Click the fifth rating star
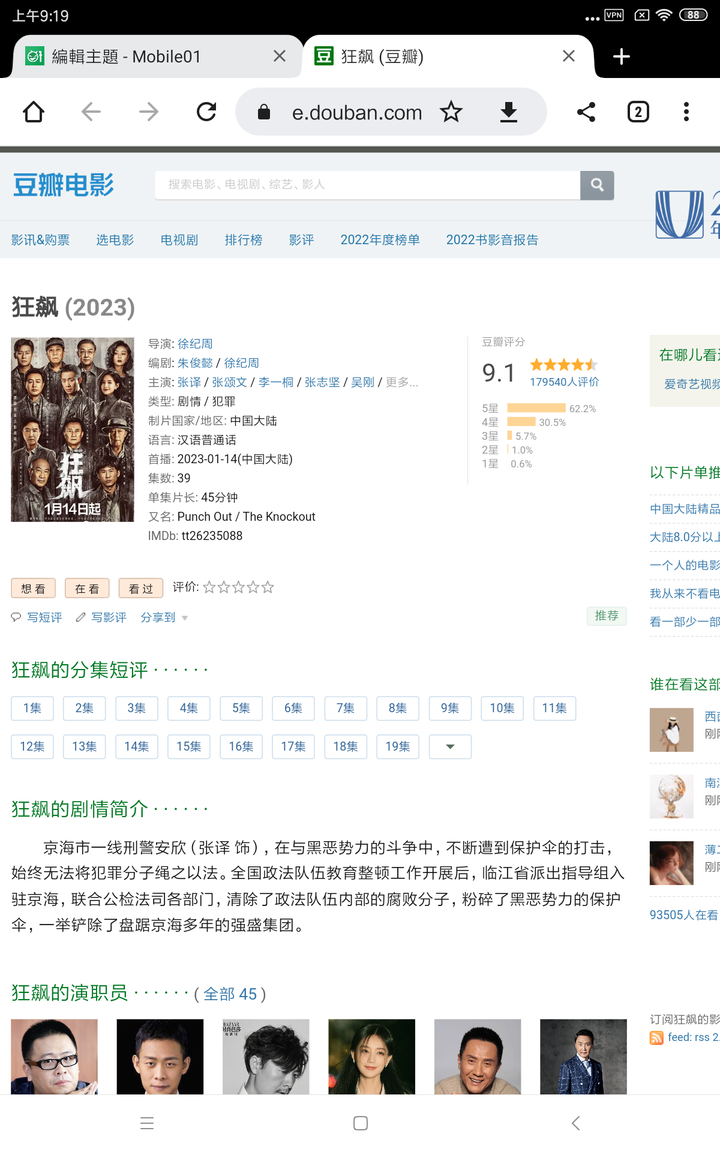This screenshot has width=720, height=1152. [x=267, y=587]
